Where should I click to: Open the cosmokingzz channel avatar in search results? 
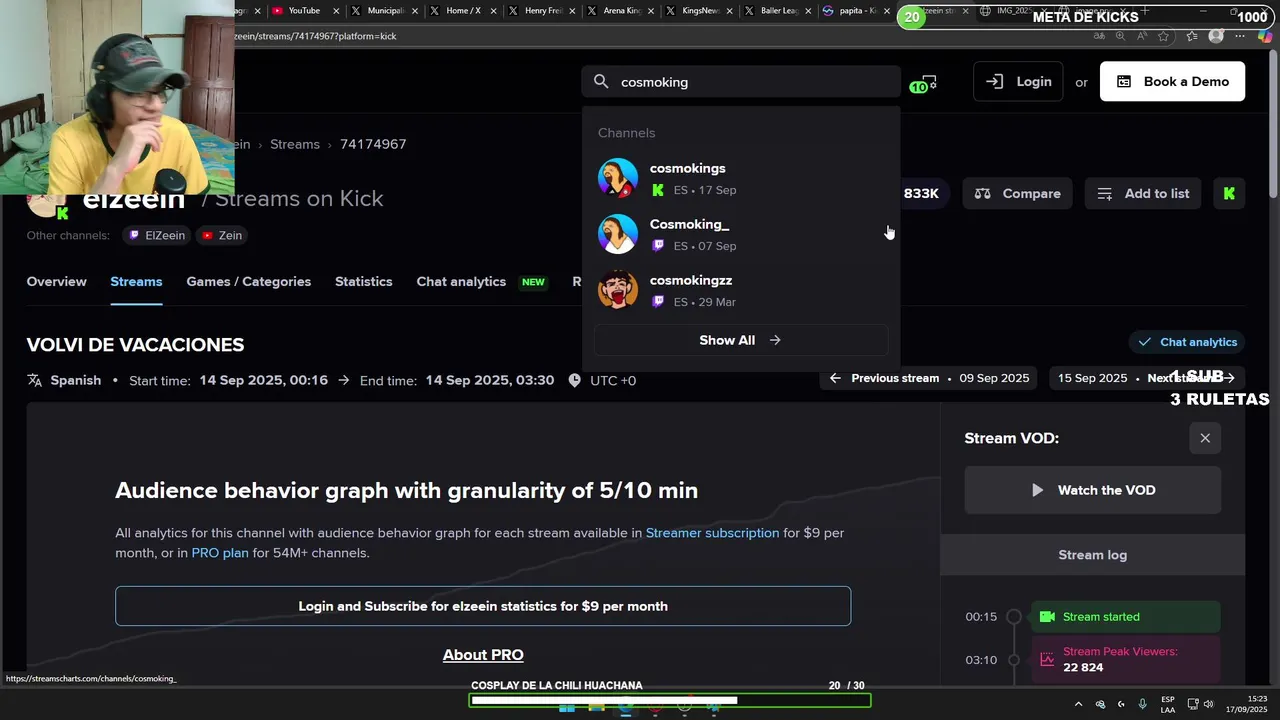point(618,290)
